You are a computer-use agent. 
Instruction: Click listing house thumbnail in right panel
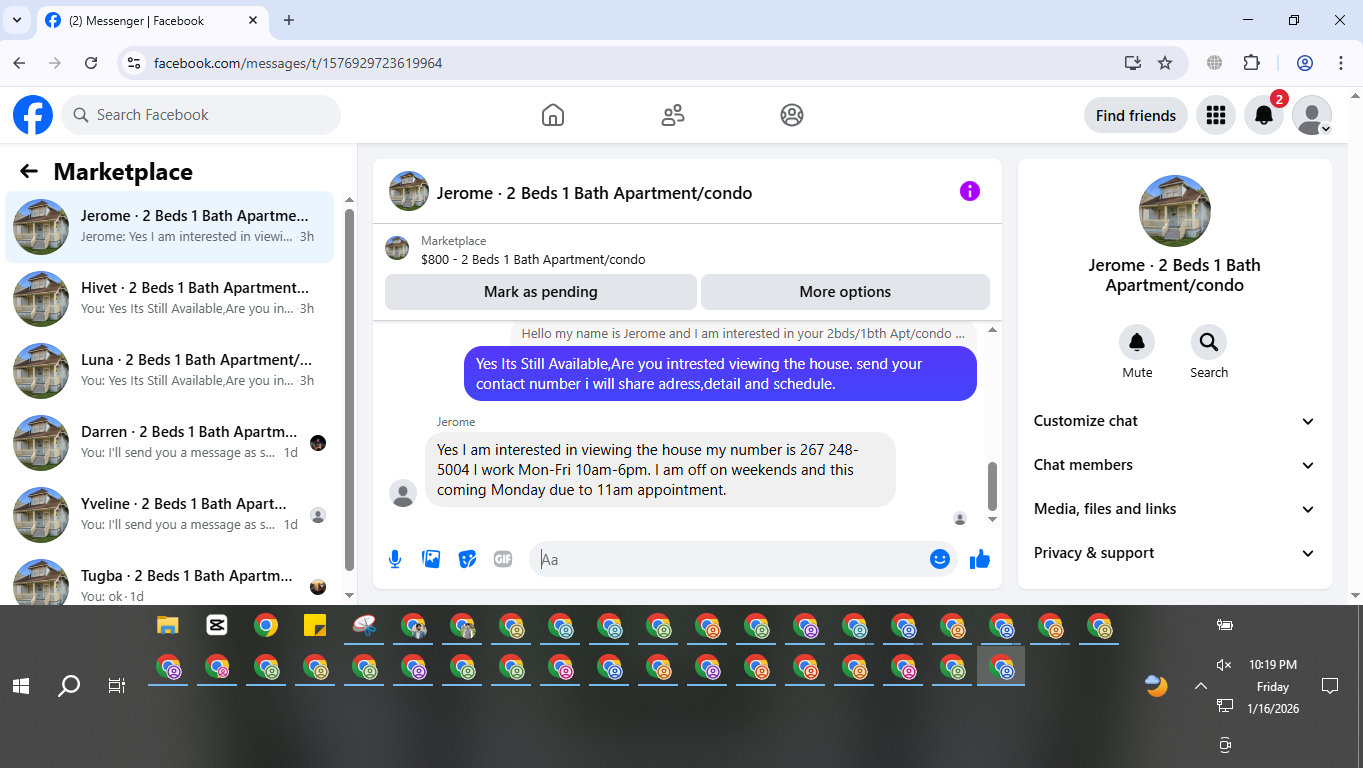click(x=1175, y=211)
